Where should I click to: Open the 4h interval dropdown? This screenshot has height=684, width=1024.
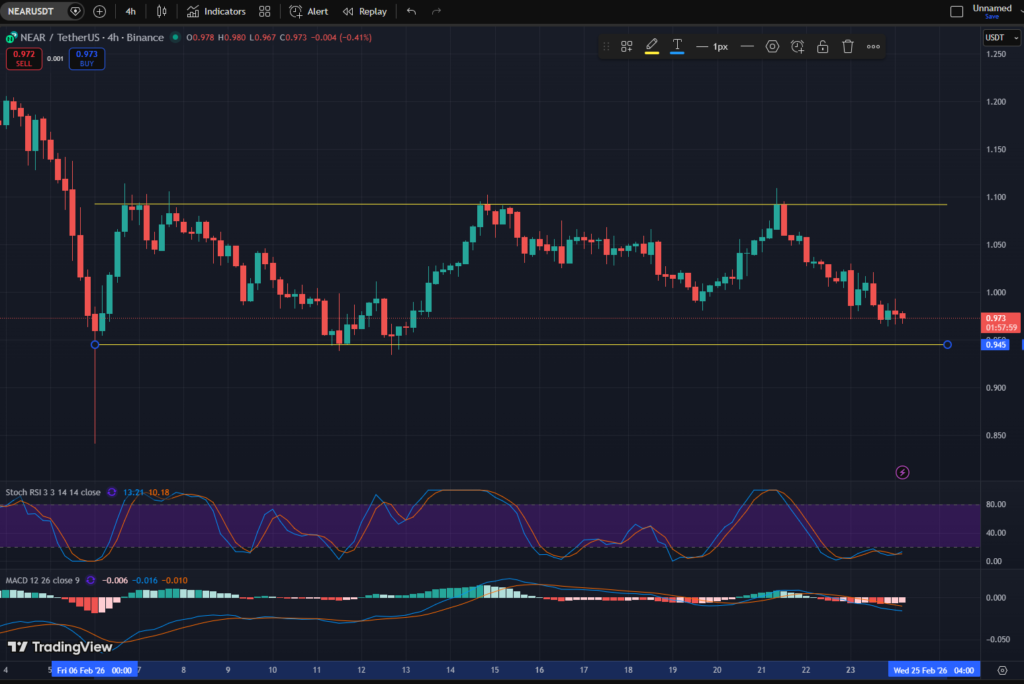(x=130, y=11)
